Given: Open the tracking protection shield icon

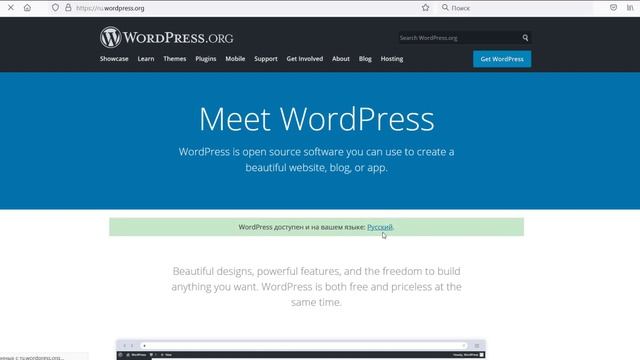Looking at the screenshot, I should (55, 7).
